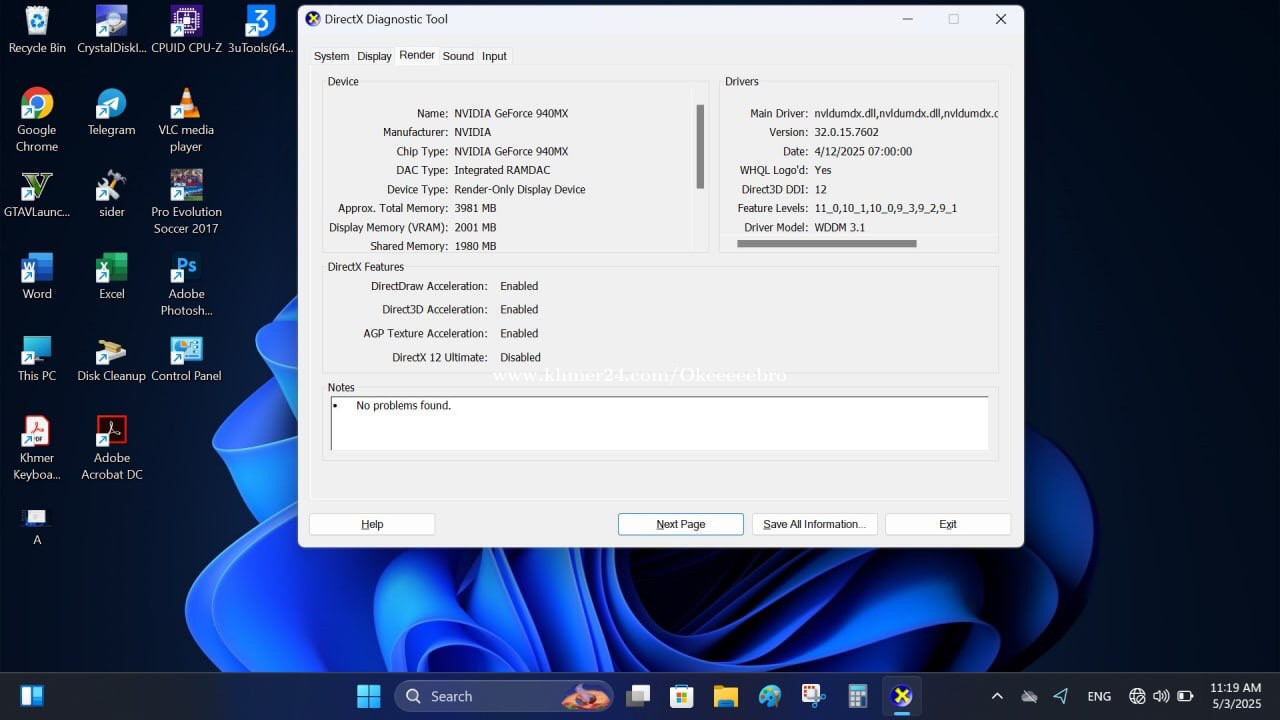
Task: Click the Feature Levels value 11_0,10_1
Action: click(x=886, y=208)
